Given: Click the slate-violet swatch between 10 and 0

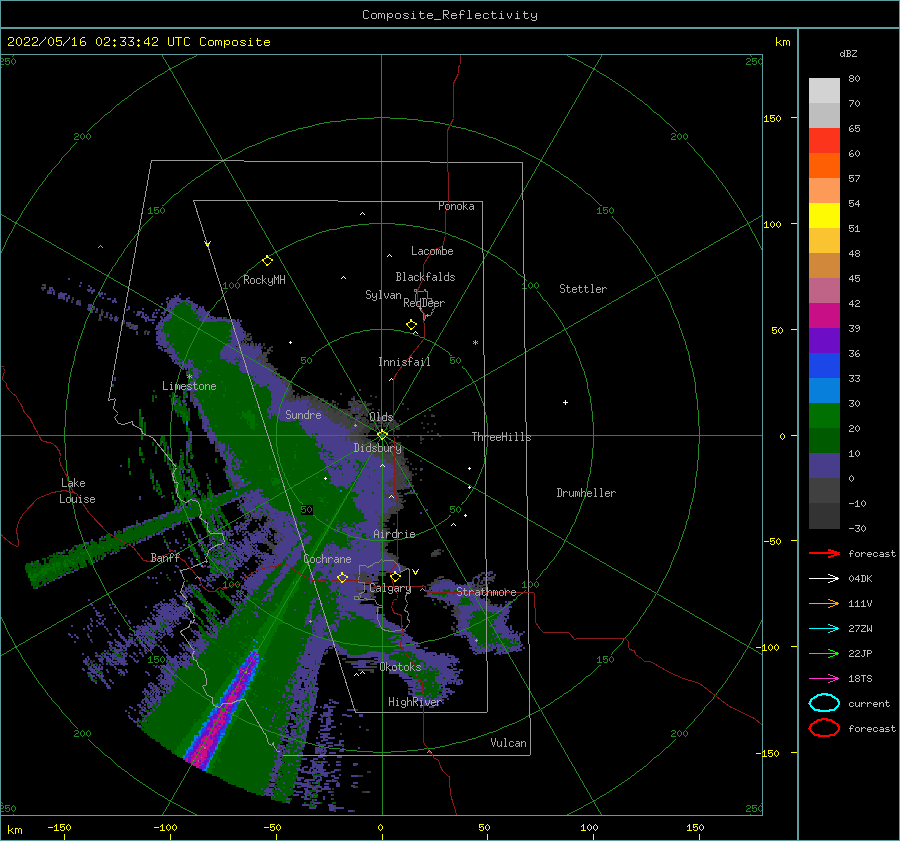Looking at the screenshot, I should pyautogui.click(x=824, y=466).
